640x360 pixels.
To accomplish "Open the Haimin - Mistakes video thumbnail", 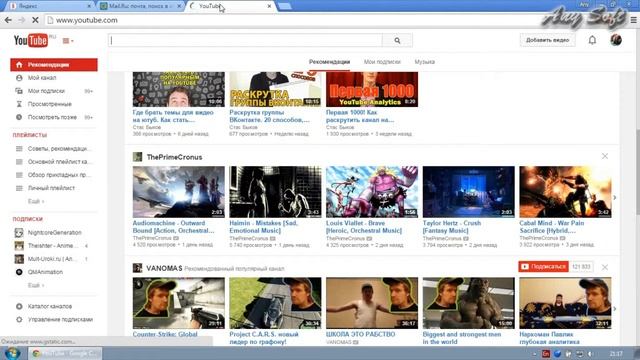I will coord(275,192).
